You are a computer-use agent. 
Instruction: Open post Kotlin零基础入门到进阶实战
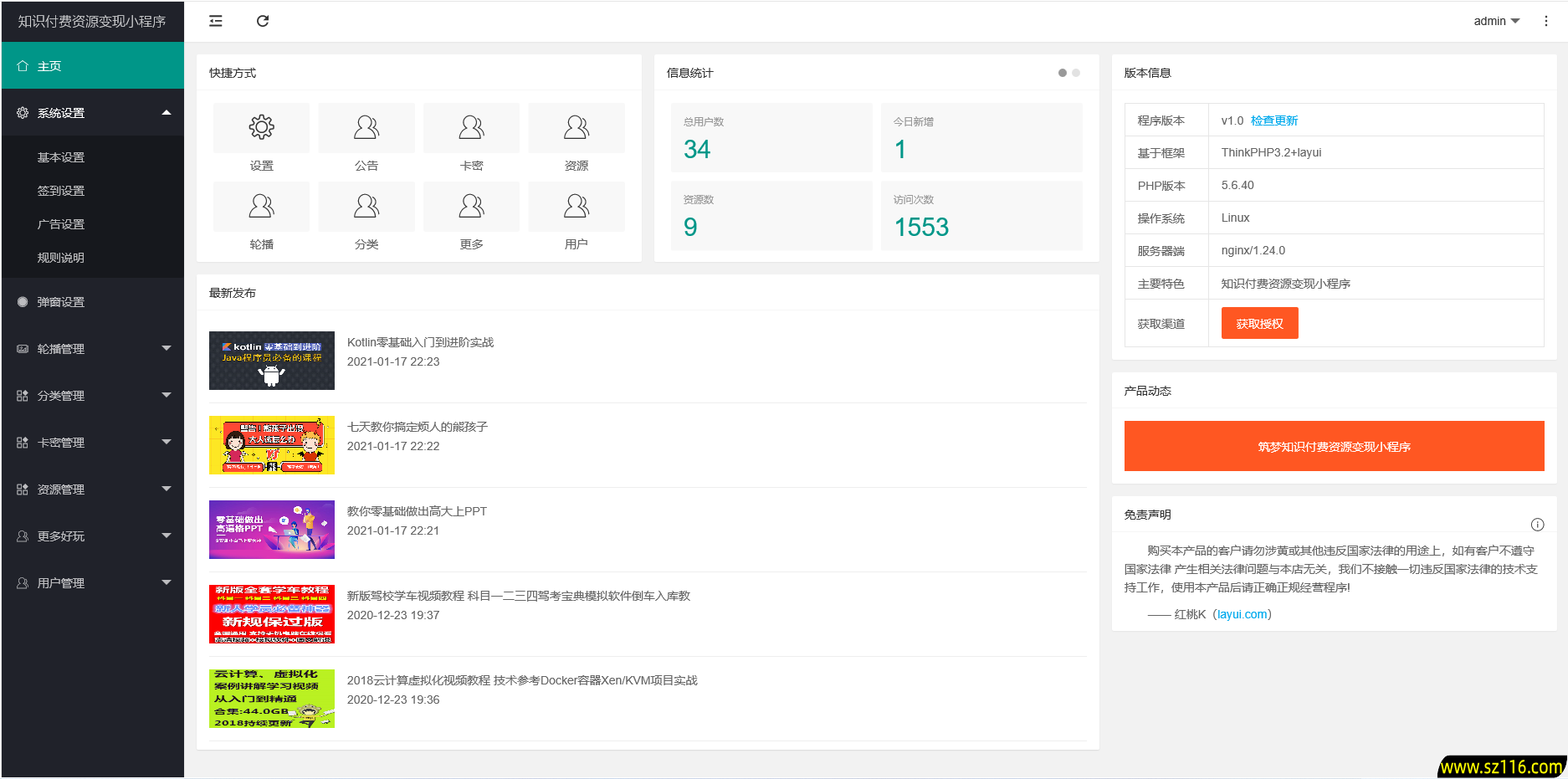click(420, 342)
